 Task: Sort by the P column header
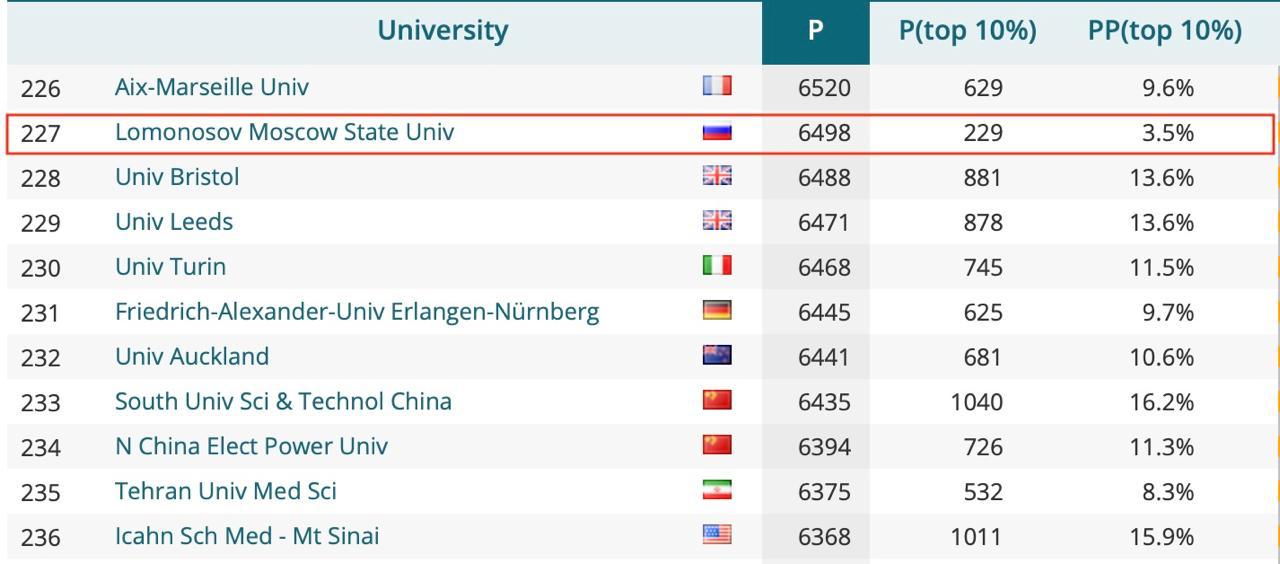click(815, 31)
